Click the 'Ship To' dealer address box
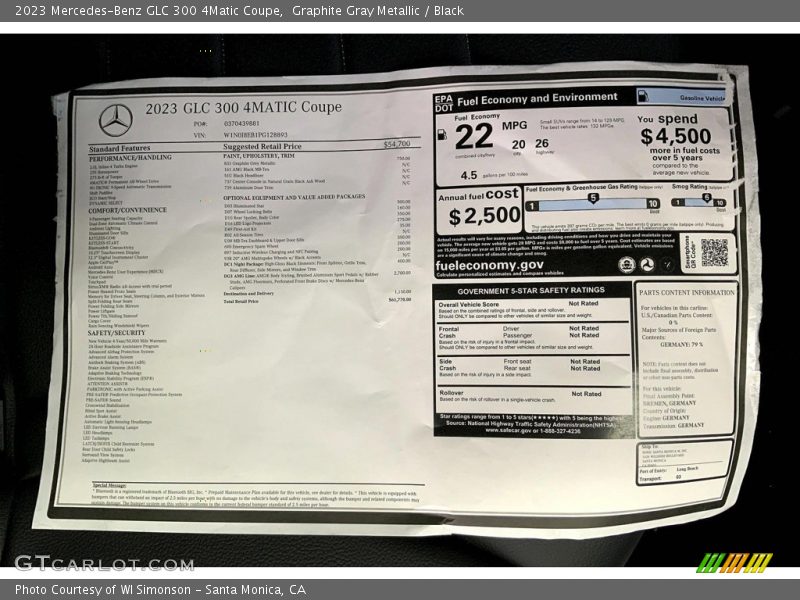 tap(685, 462)
